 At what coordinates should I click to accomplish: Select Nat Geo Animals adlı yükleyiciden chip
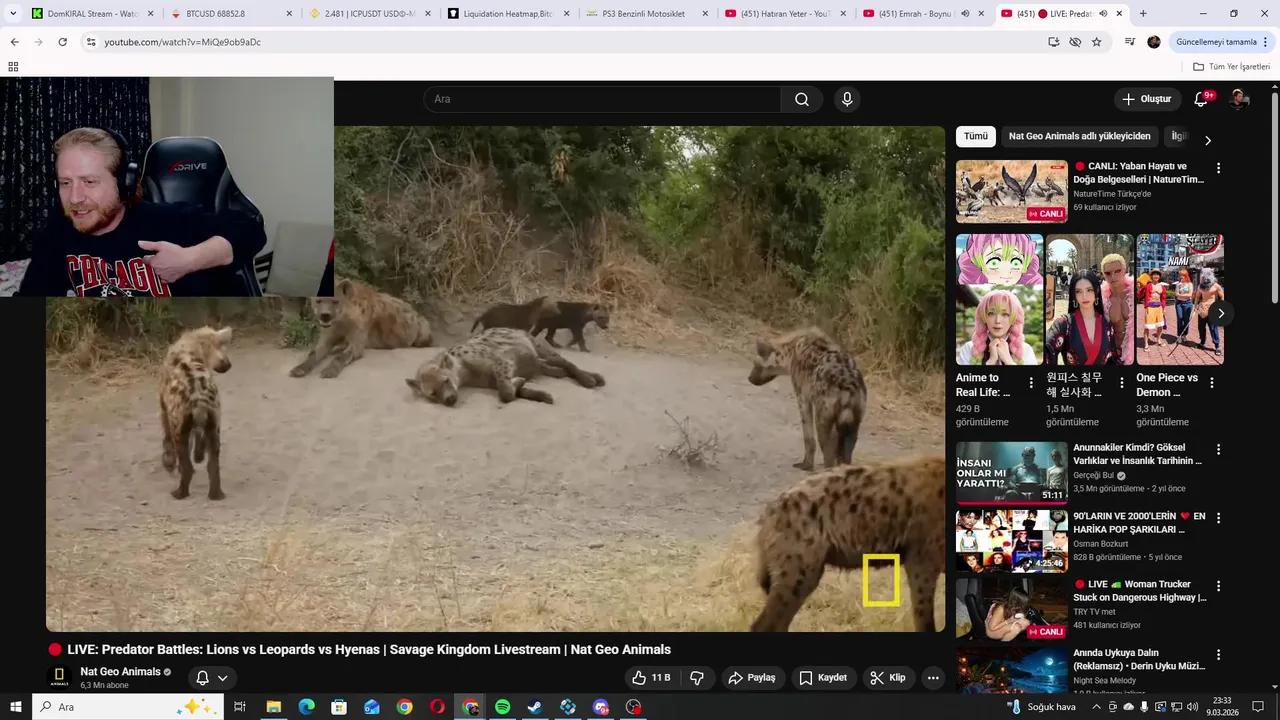[x=1080, y=136]
